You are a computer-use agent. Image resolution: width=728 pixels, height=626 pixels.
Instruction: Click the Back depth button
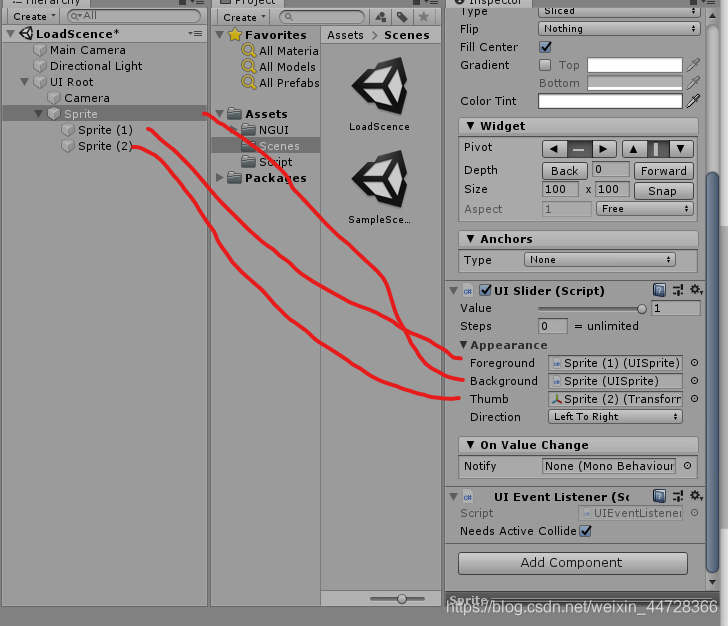(565, 171)
